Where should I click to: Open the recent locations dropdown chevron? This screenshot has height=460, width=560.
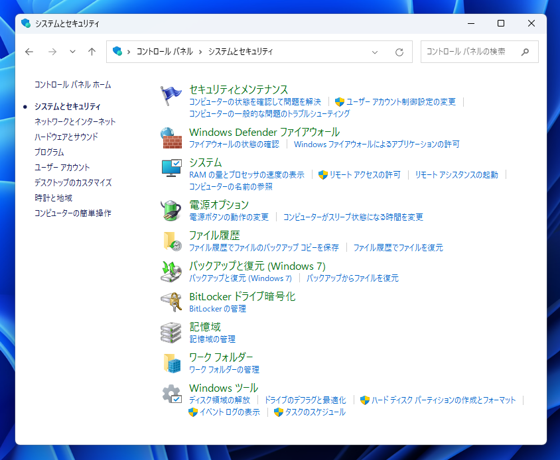[72, 52]
